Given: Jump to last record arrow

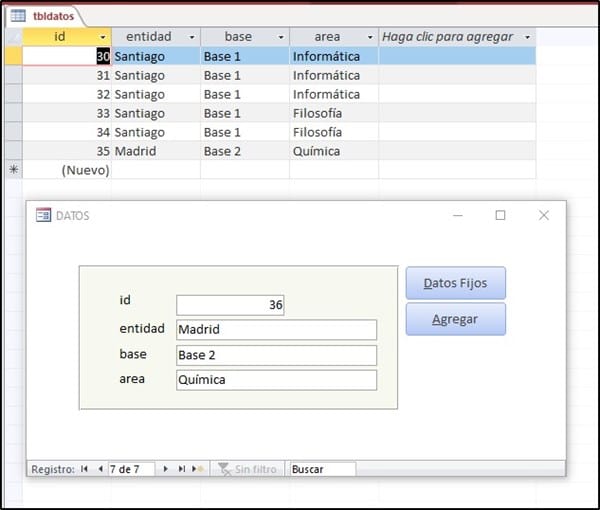Looking at the screenshot, I should point(182,469).
